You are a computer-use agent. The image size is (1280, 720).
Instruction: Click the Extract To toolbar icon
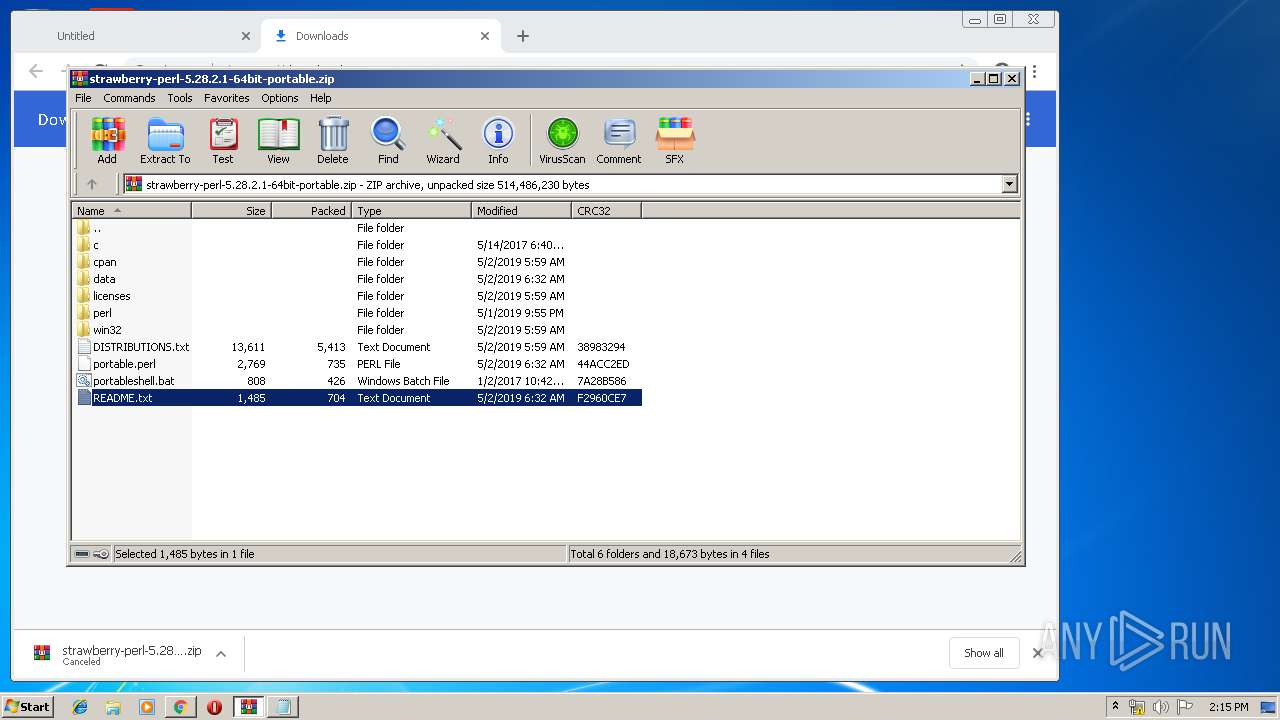(x=165, y=141)
